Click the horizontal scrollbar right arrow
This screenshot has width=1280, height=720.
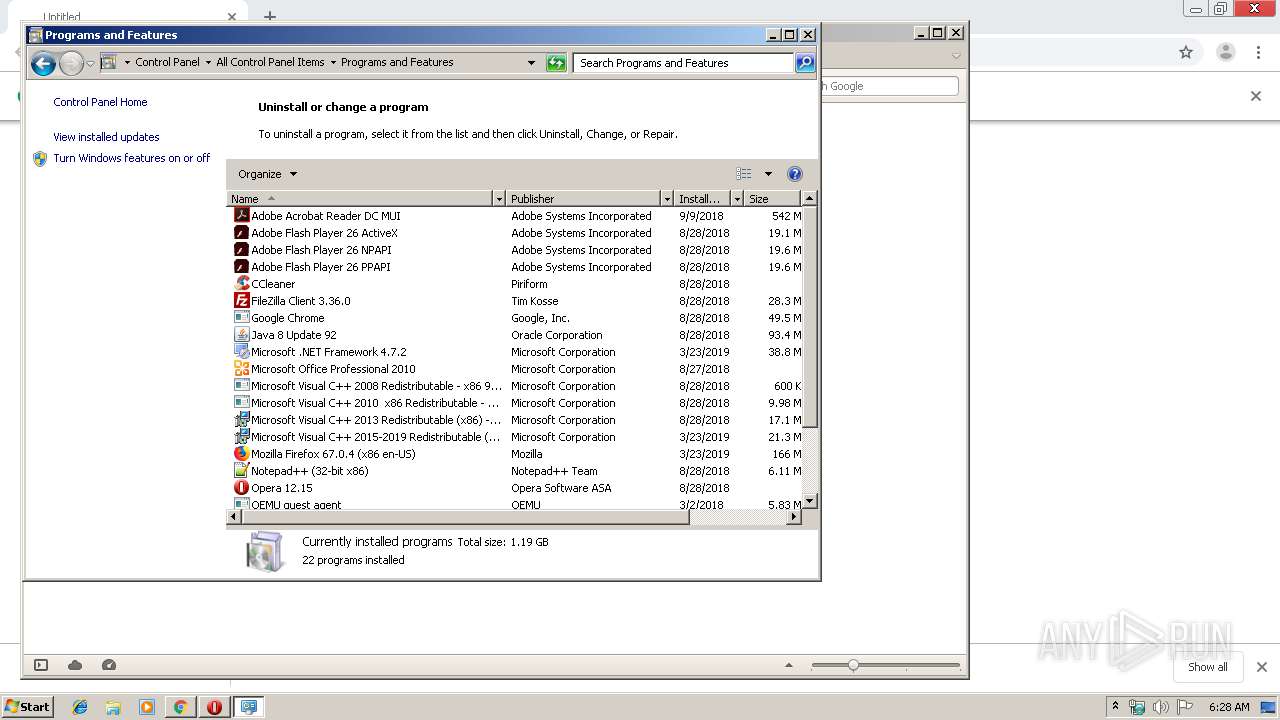795,517
